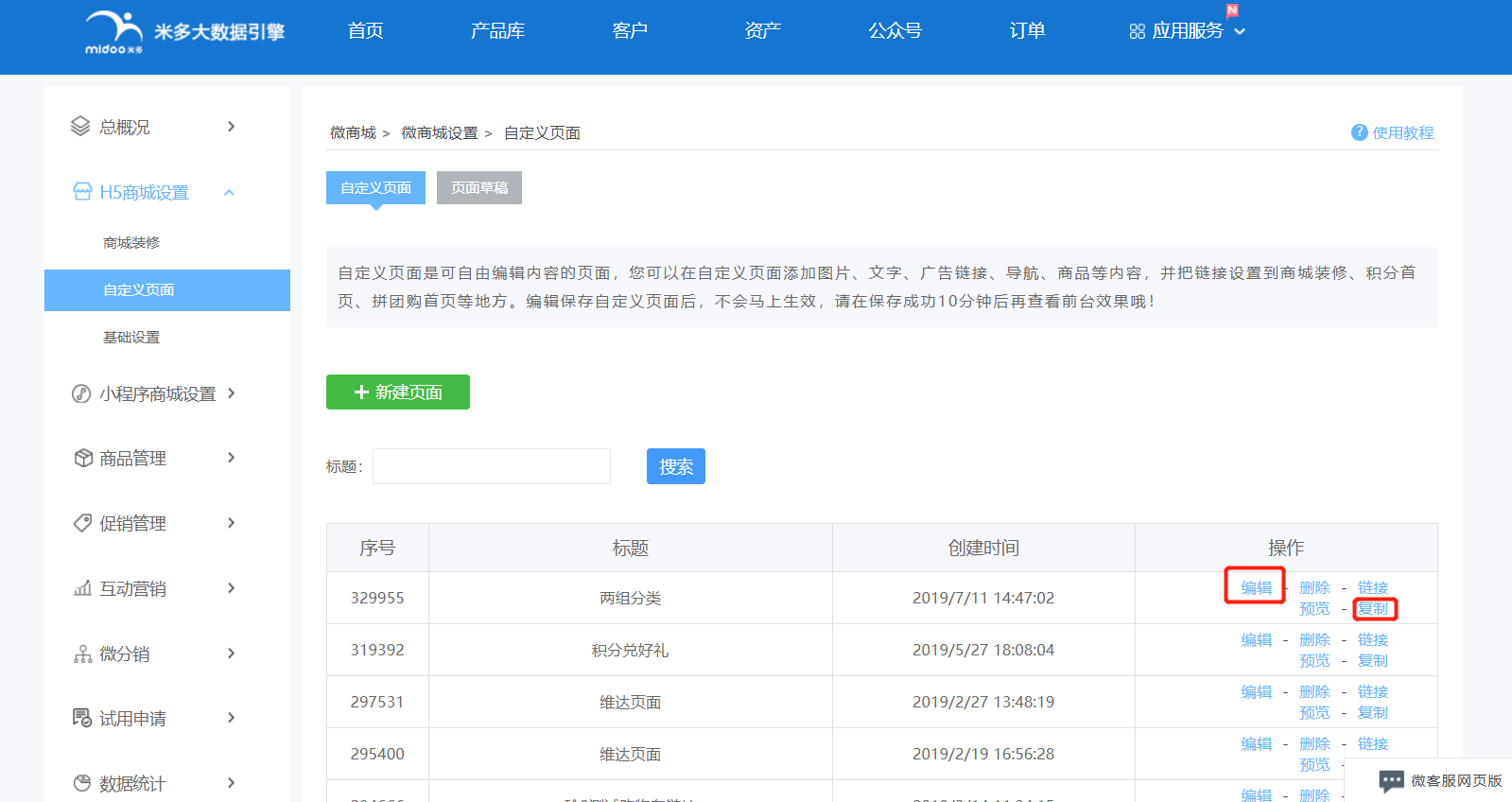Open 产品库 in top navigation
Image resolution: width=1512 pixels, height=802 pixels.
(497, 31)
